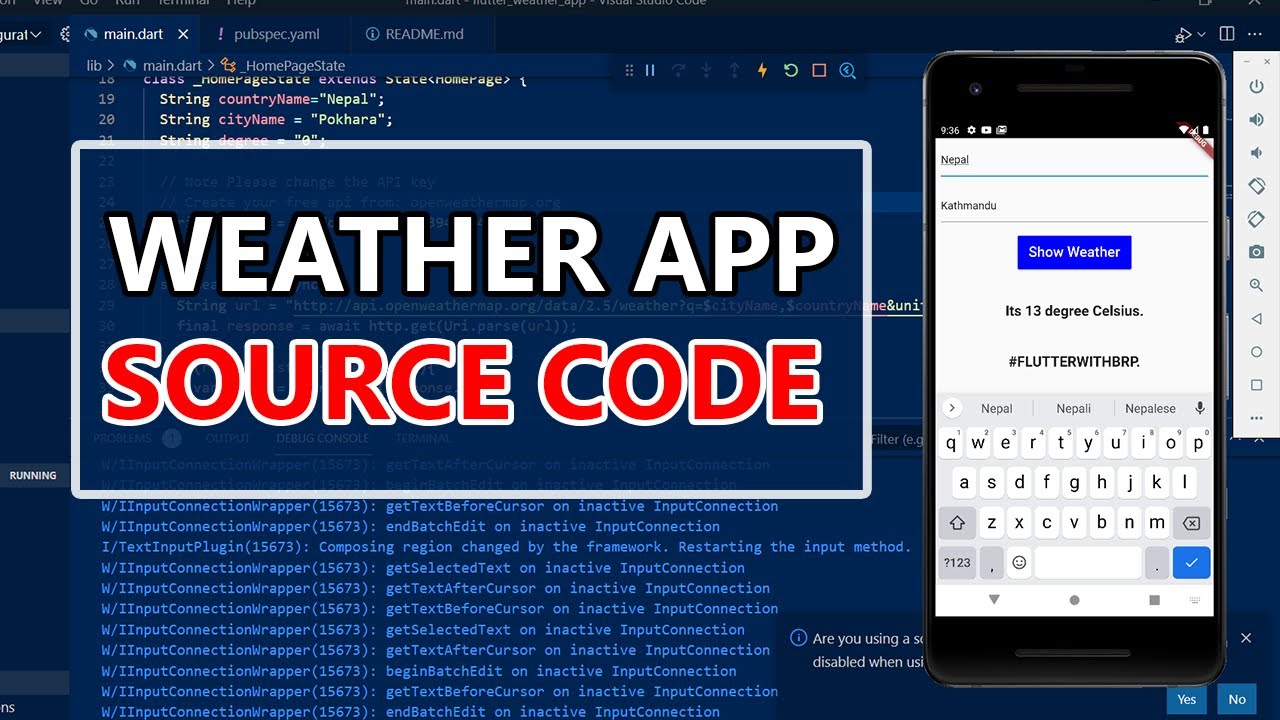The width and height of the screenshot is (1280, 720).
Task: Split the editor to the right
Action: (1227, 34)
